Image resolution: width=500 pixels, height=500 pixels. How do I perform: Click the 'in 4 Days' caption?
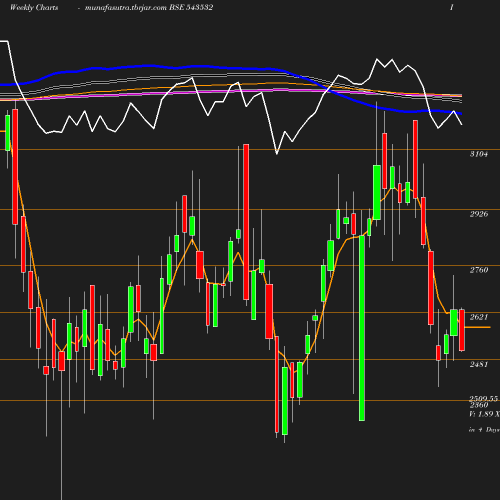[x=484, y=430]
